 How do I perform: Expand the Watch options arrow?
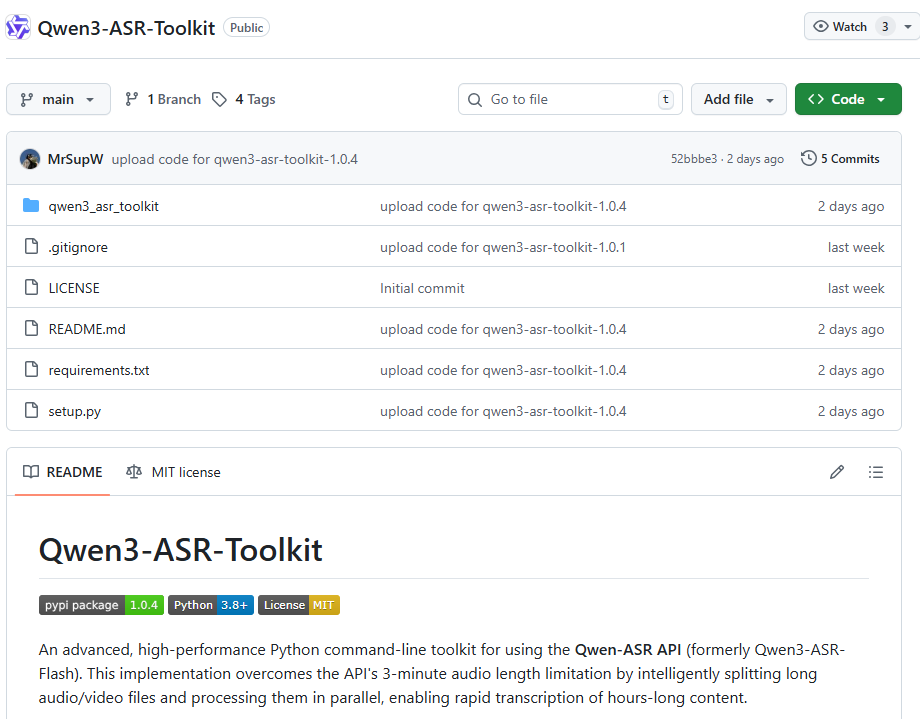click(x=906, y=26)
